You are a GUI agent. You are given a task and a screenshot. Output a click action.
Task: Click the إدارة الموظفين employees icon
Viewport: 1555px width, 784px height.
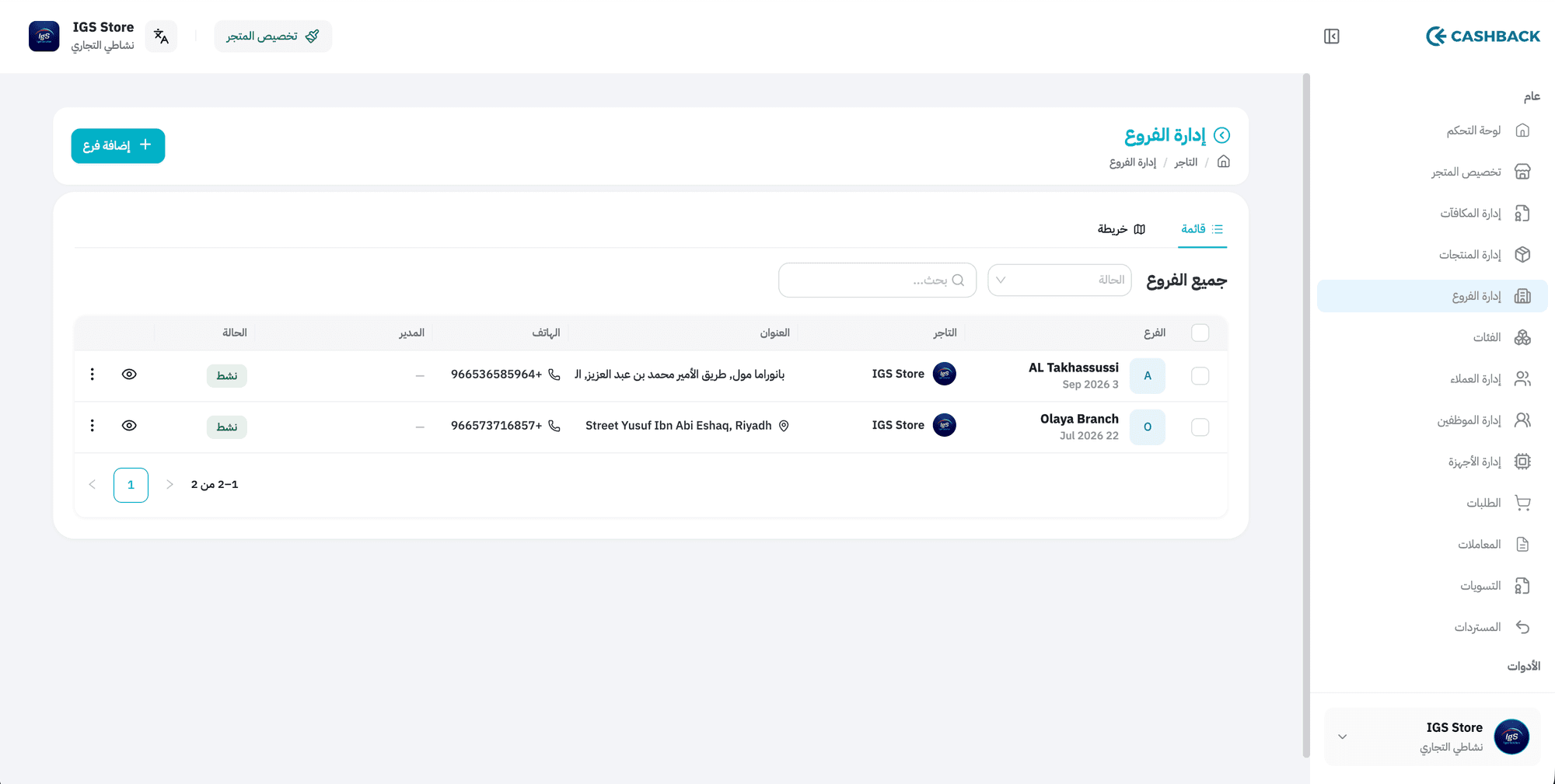(x=1522, y=420)
